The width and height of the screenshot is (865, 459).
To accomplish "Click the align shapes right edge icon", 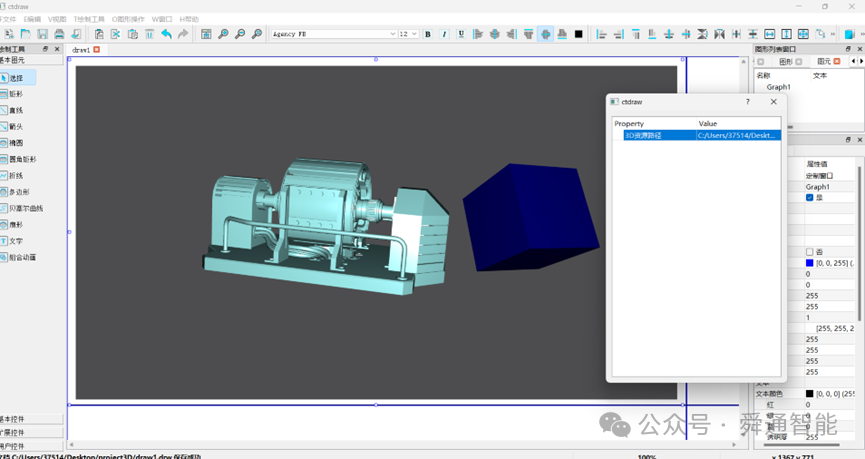I will [x=618, y=34].
